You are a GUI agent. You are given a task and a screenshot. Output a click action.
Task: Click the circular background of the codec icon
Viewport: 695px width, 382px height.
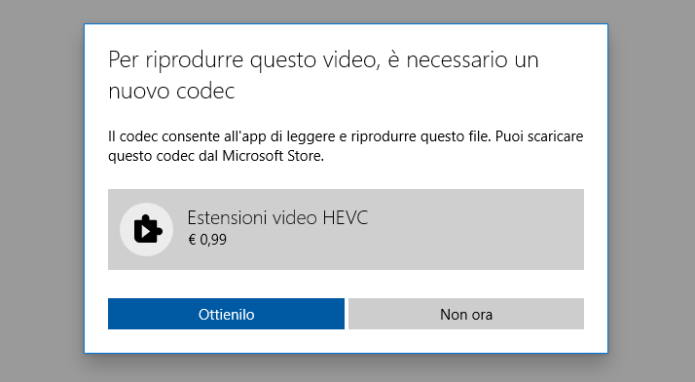[146, 230]
